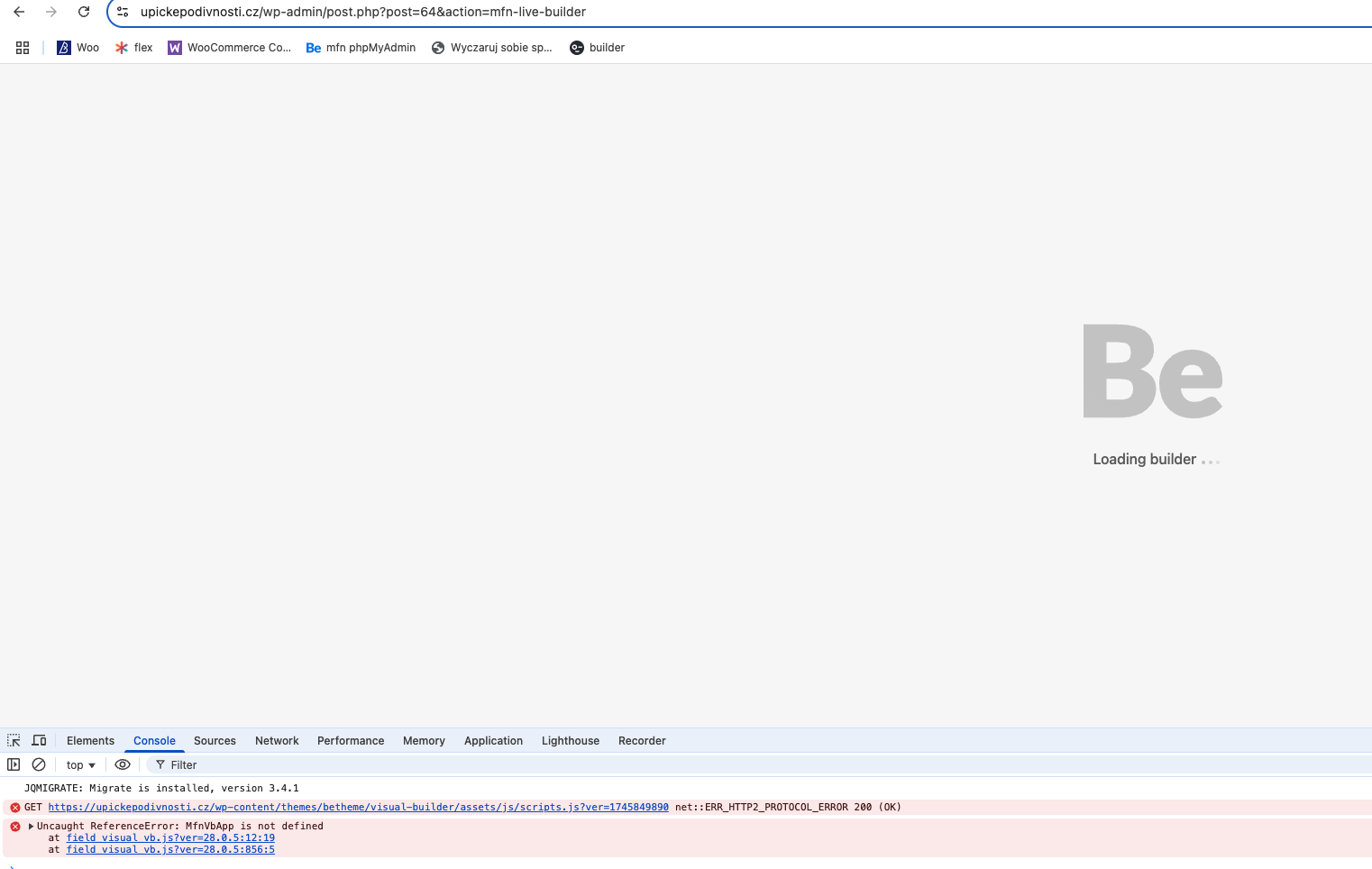1372x869 pixels.
Task: Expand the Uncaught ReferenceError stack trace
Action: [31, 826]
